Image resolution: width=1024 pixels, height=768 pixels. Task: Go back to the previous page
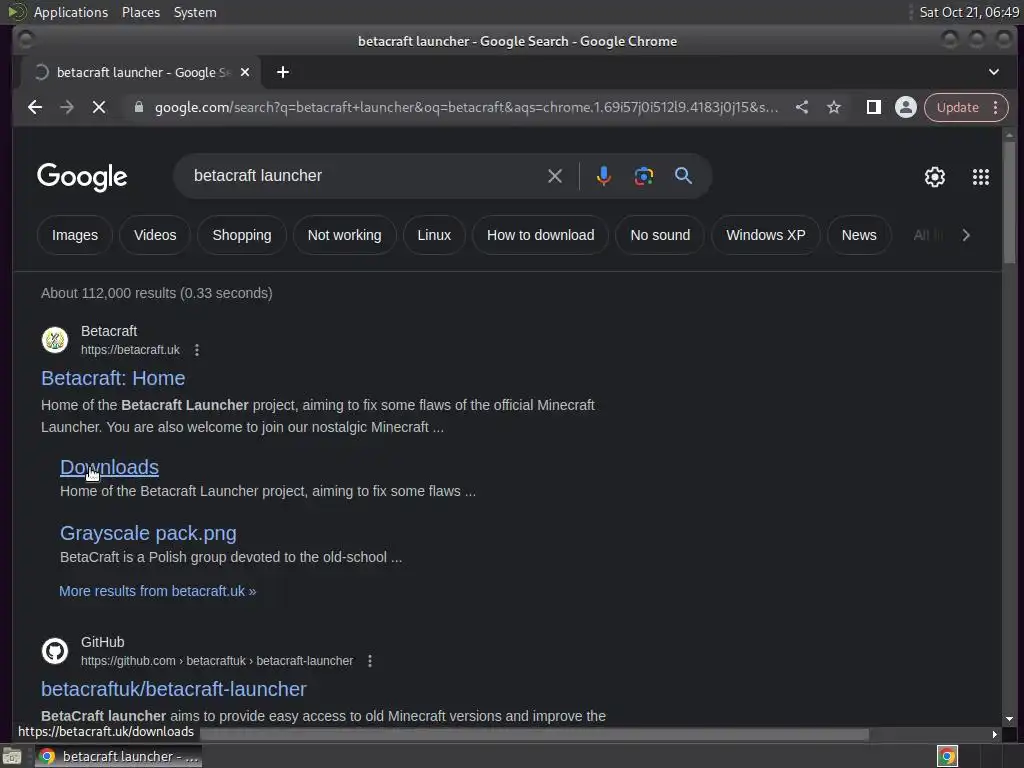pos(35,107)
